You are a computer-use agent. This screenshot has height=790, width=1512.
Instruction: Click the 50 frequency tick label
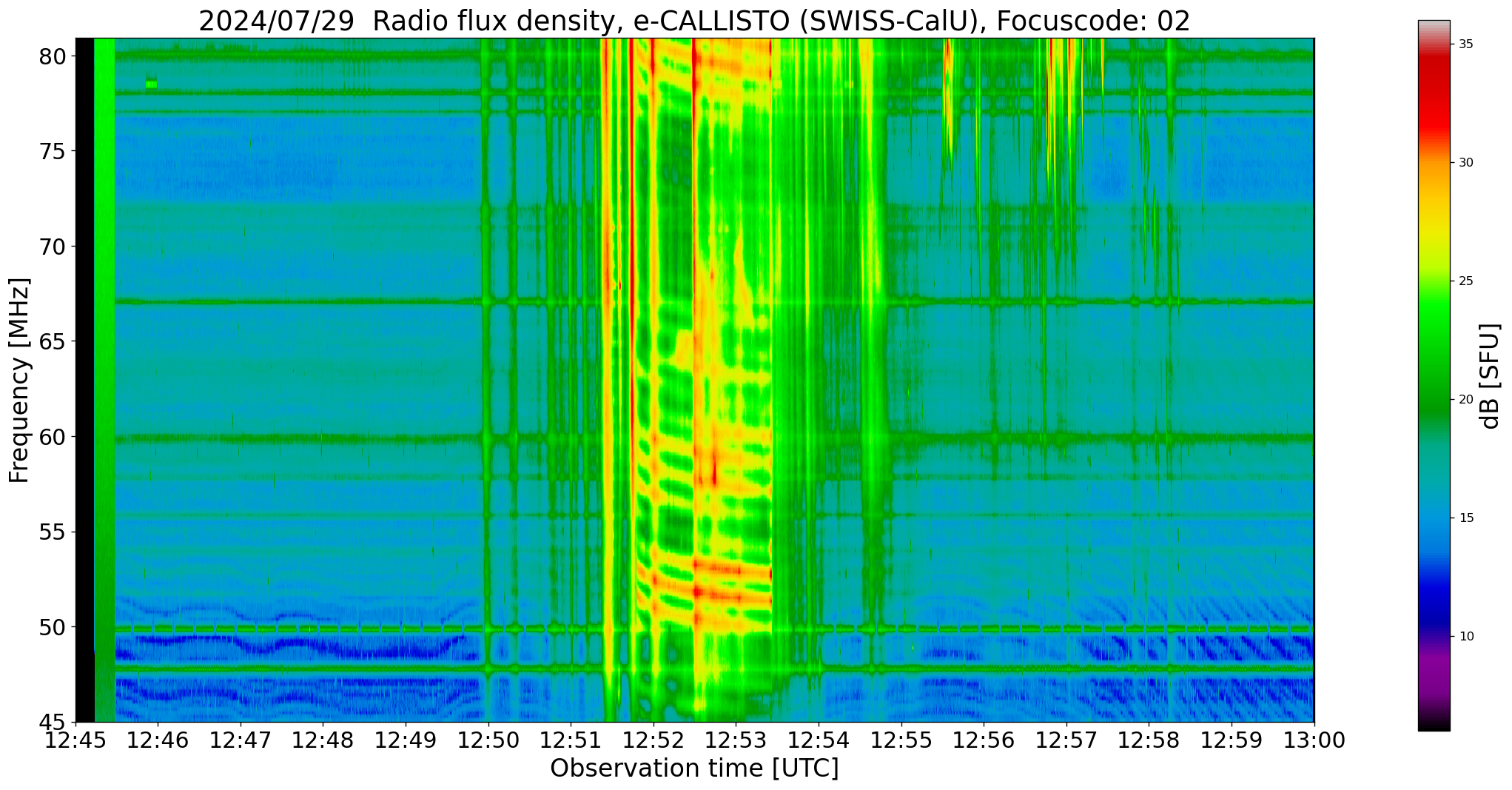tap(53, 627)
